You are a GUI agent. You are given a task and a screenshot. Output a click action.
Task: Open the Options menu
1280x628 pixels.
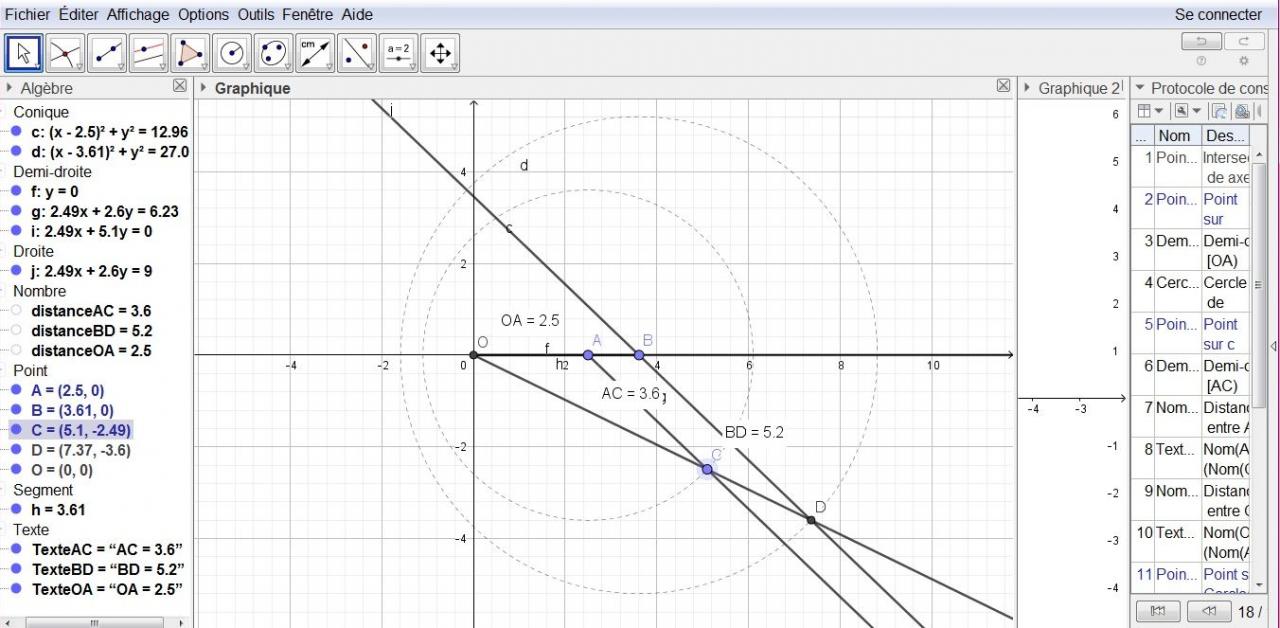tap(203, 14)
